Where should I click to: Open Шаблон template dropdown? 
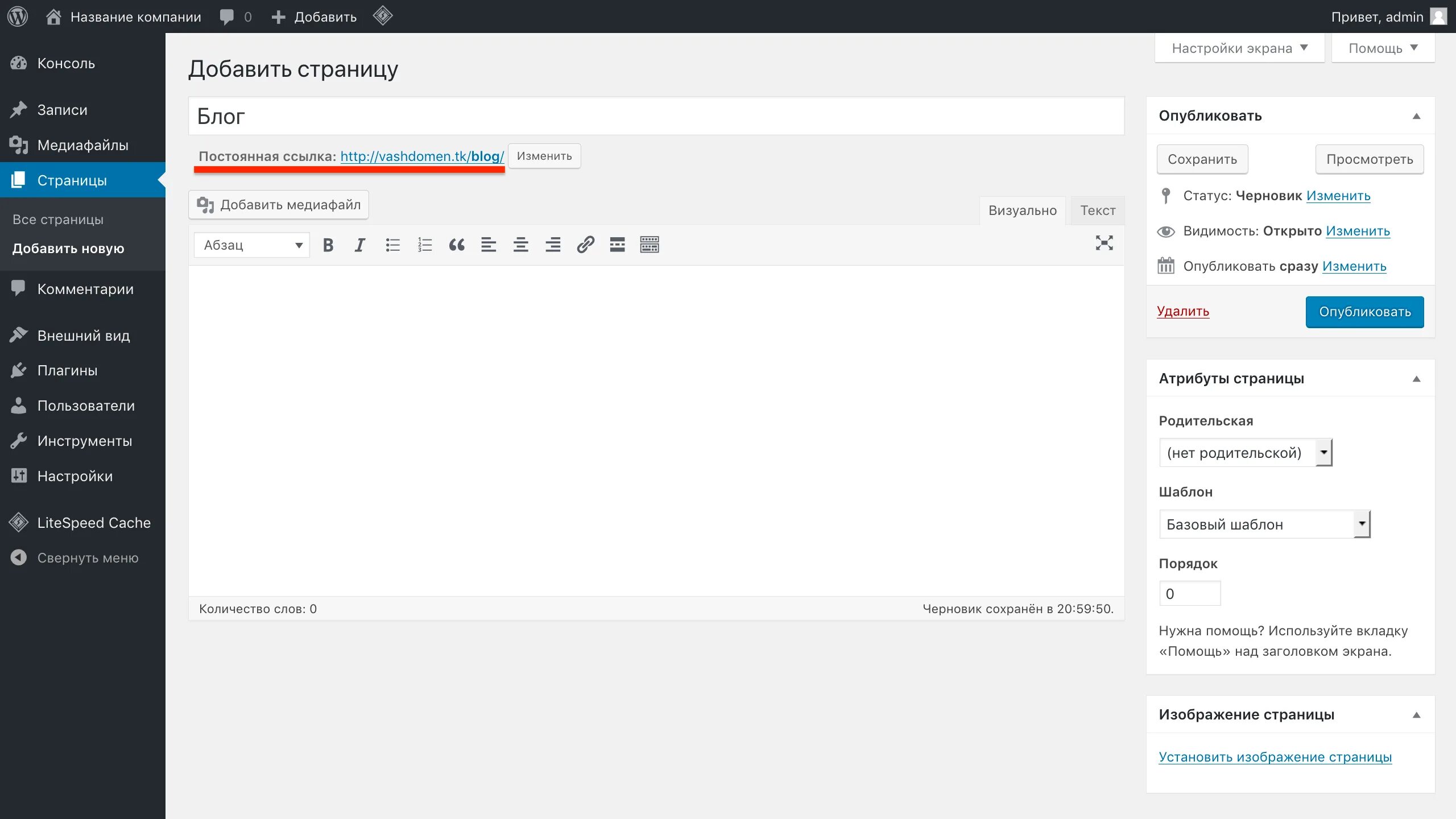pos(1265,524)
